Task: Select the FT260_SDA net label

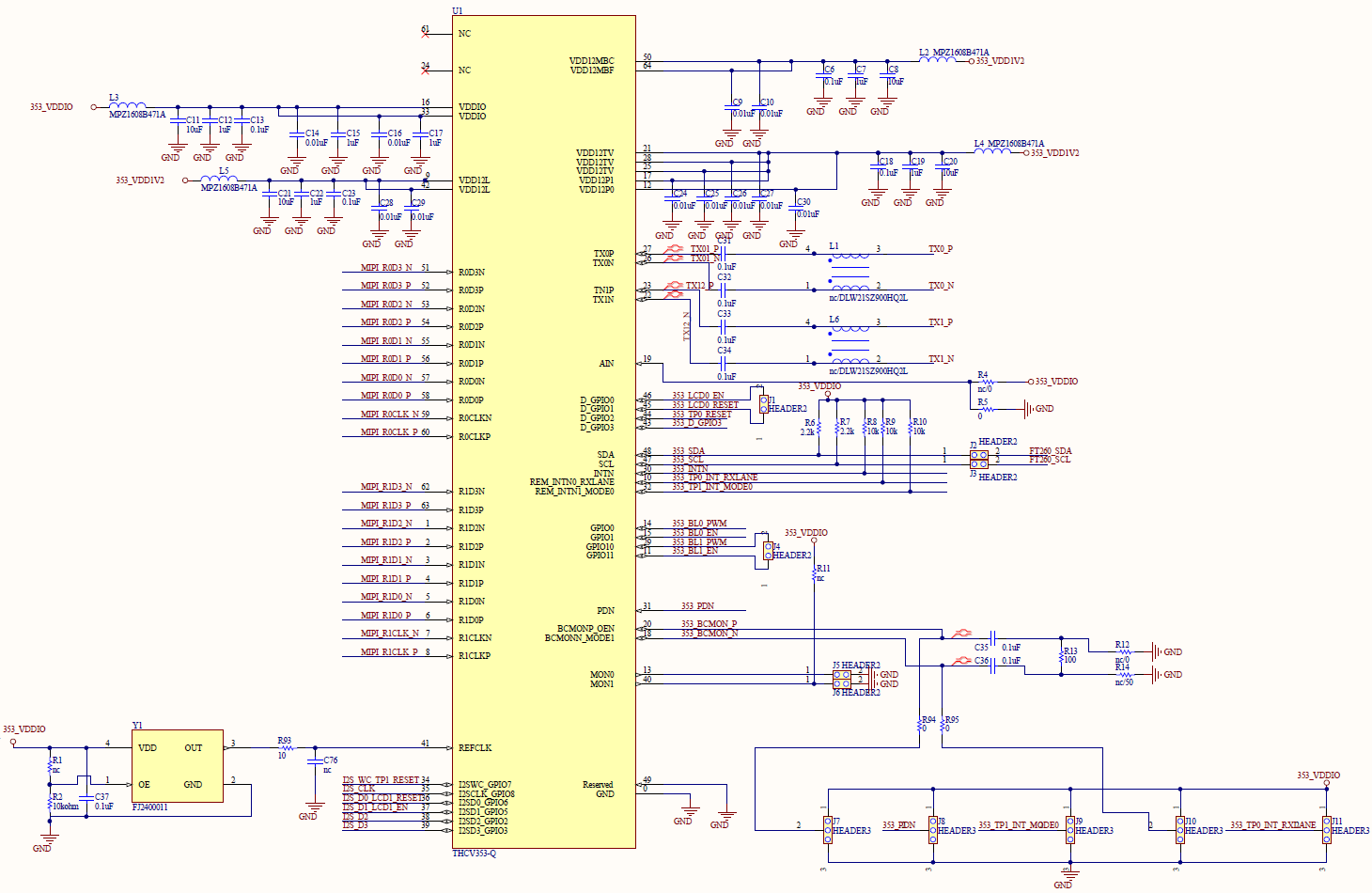Action: coord(1050,451)
